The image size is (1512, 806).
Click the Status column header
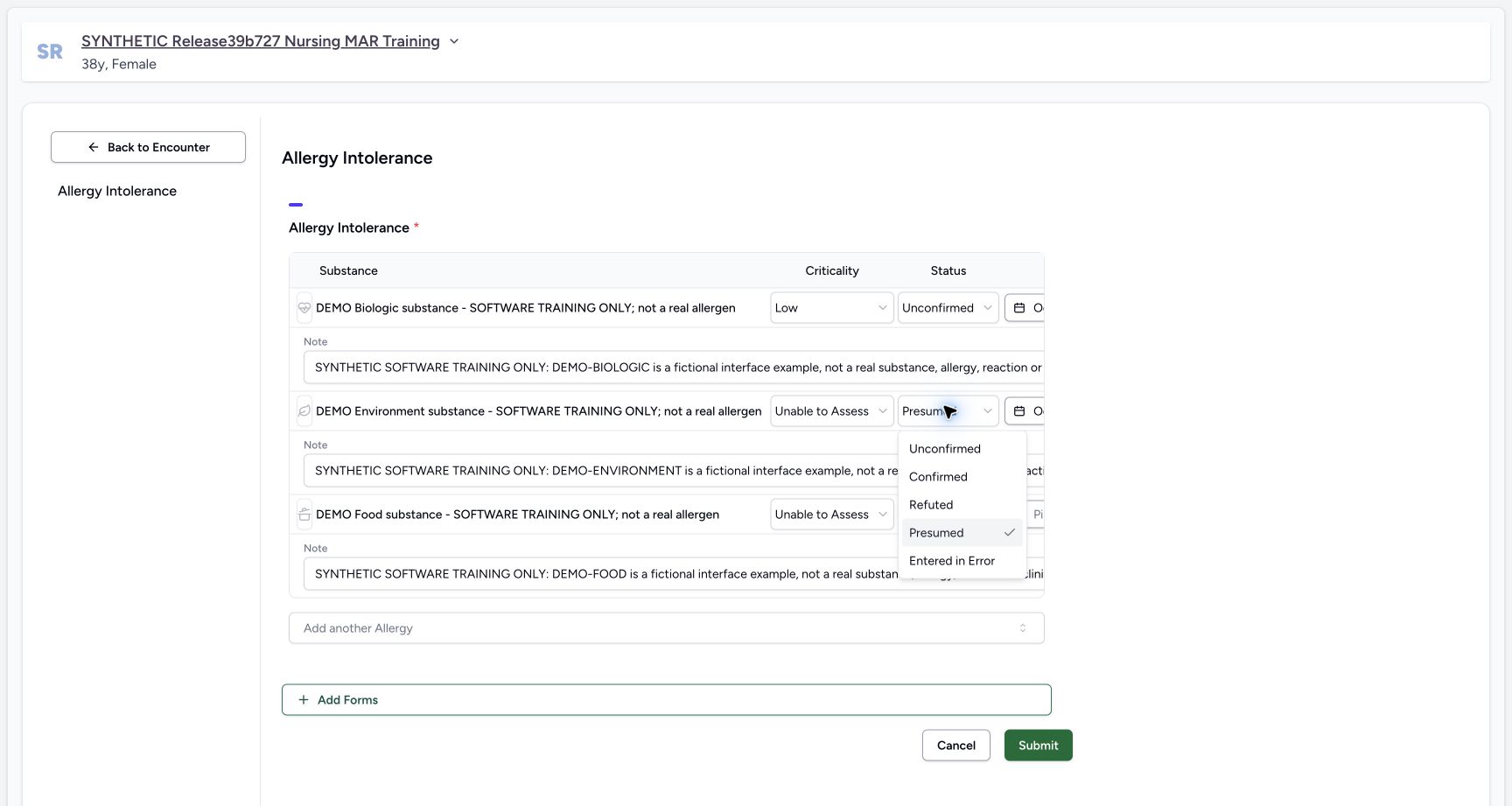pos(948,271)
